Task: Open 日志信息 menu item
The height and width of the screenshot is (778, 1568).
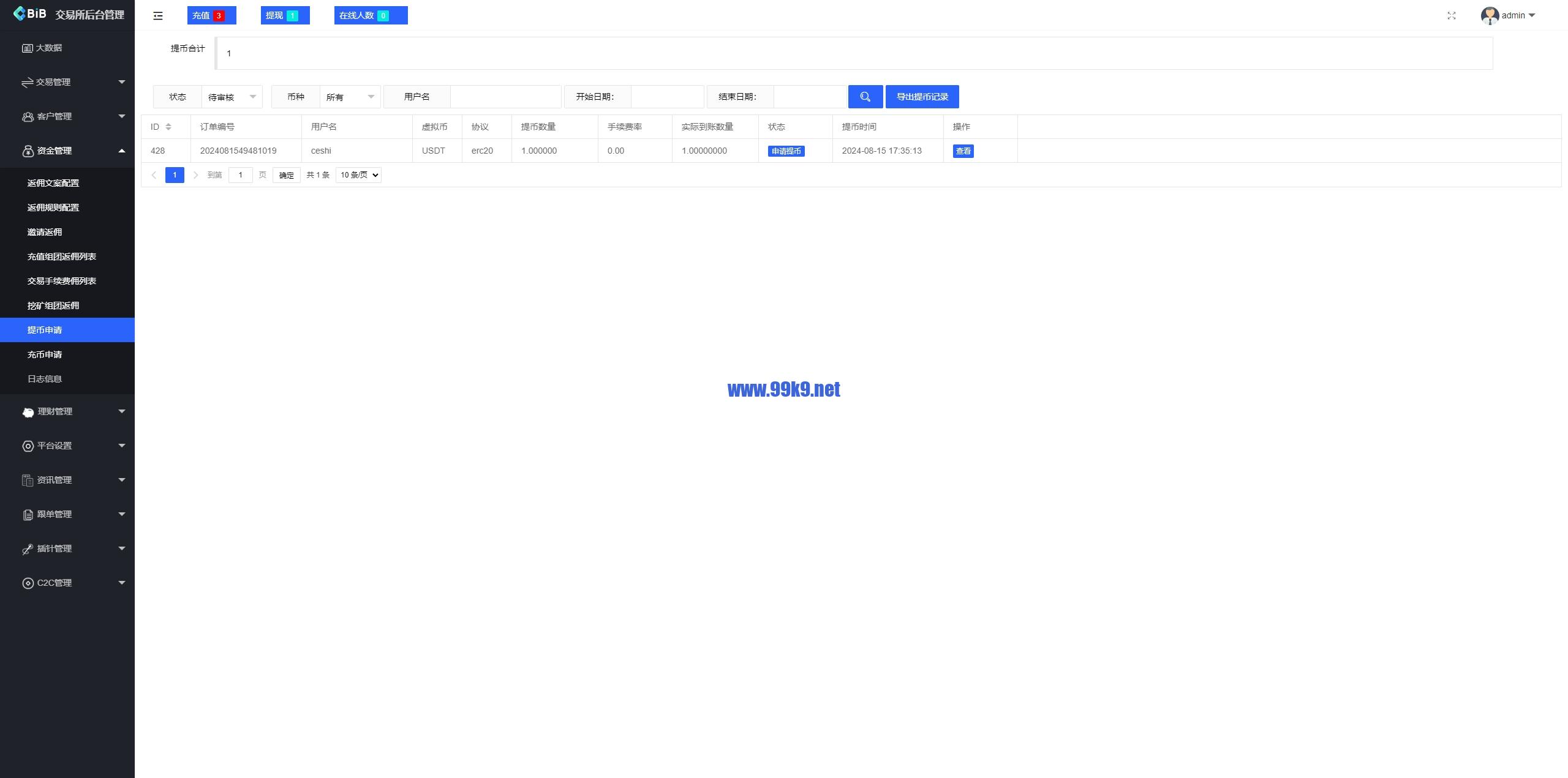Action: (67, 379)
